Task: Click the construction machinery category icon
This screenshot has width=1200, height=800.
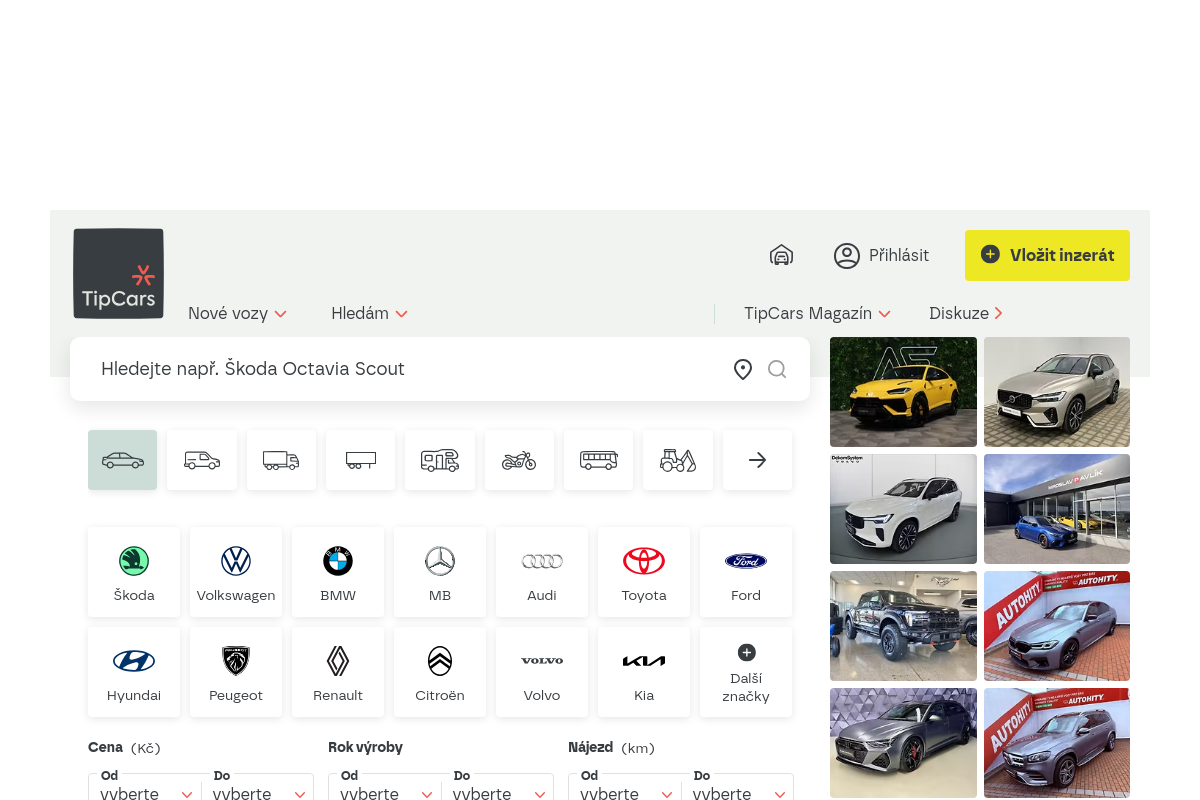Action: [x=678, y=459]
